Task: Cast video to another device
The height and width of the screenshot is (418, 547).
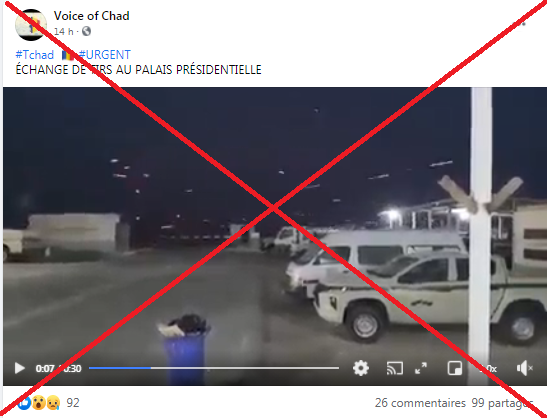Action: pos(395,368)
